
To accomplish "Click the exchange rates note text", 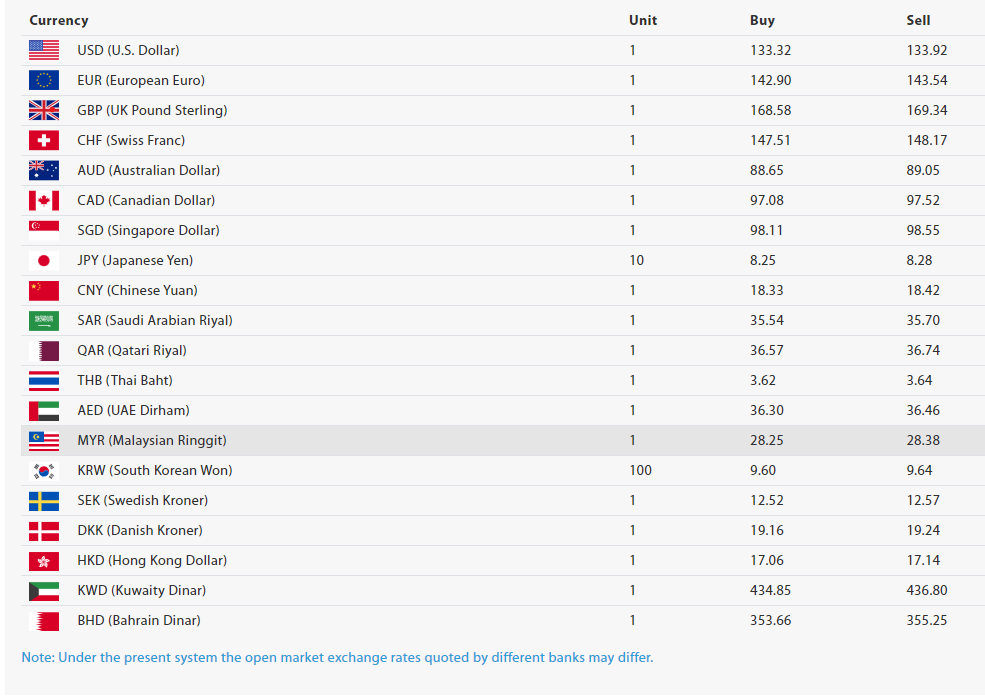I will click(x=337, y=657).
